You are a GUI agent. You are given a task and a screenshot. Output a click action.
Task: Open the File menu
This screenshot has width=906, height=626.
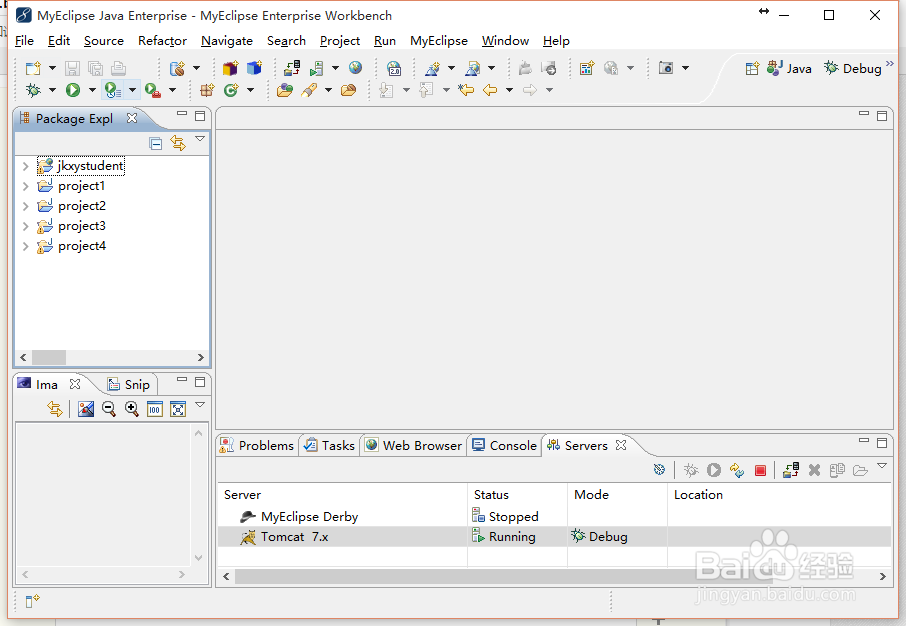[24, 41]
